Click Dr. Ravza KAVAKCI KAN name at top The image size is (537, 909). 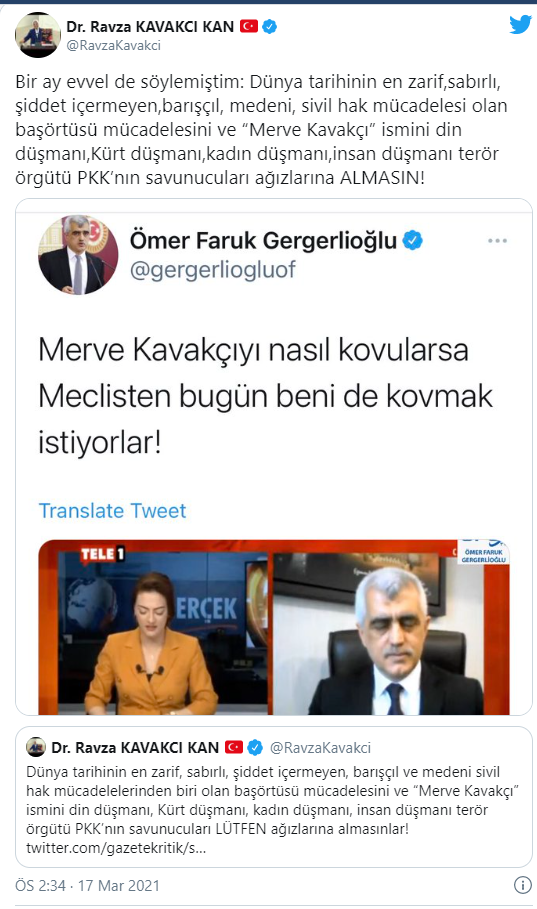pyautogui.click(x=150, y=27)
